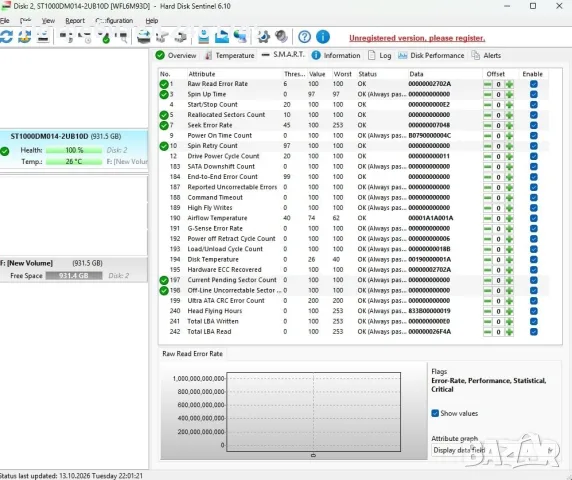572x480 pixels.
Task: Increase offset with plus on Total LBA Read row
Action: (509, 332)
